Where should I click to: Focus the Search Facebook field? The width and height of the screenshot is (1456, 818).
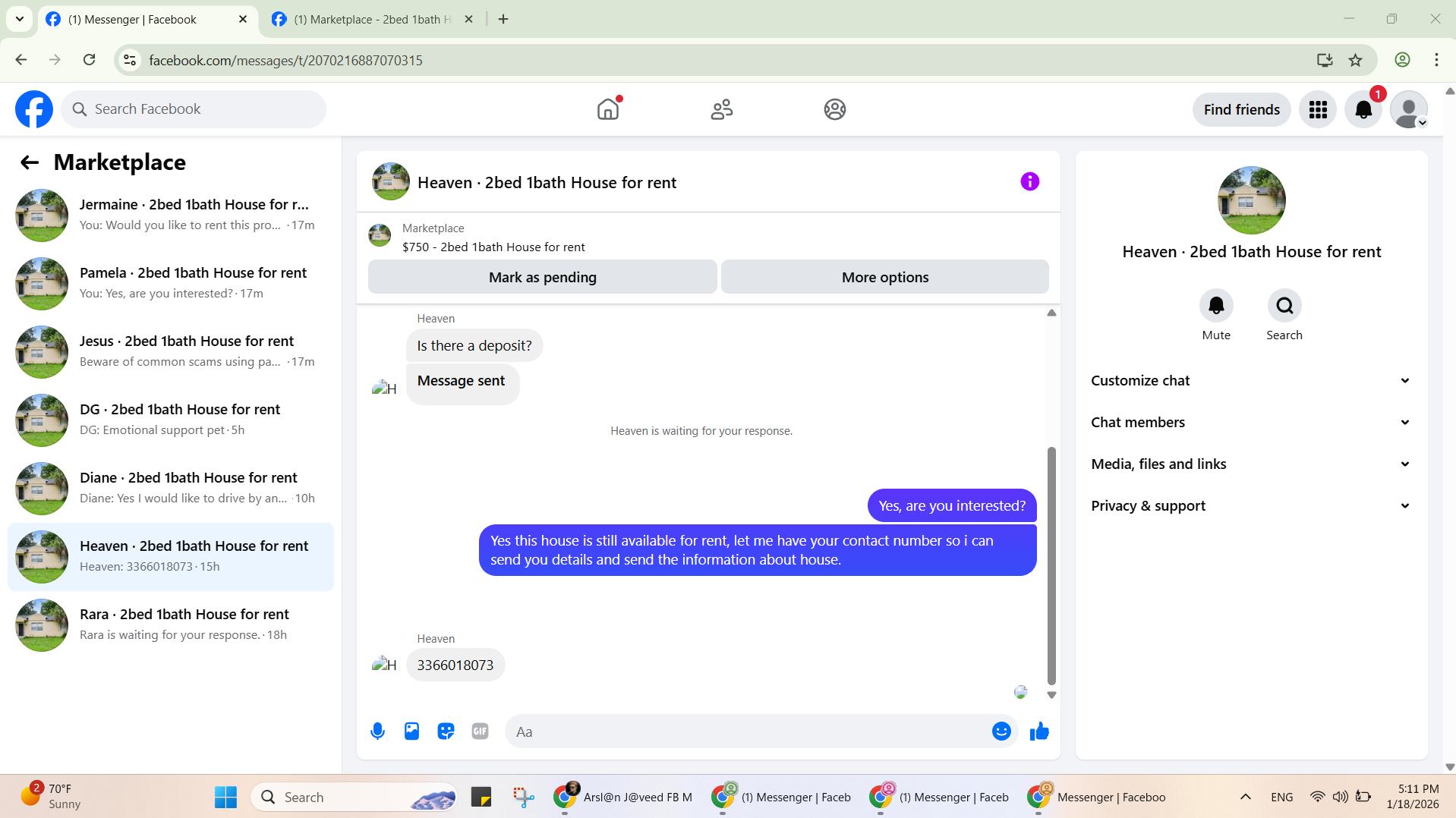click(194, 109)
